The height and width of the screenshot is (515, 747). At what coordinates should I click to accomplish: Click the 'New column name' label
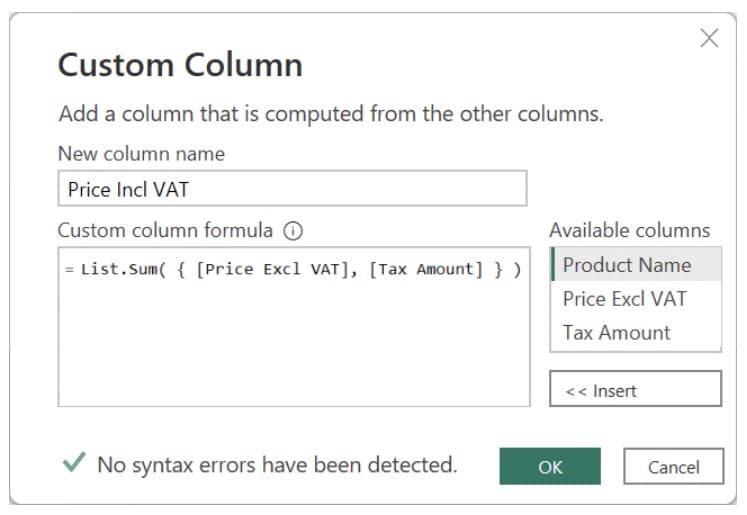point(141,154)
